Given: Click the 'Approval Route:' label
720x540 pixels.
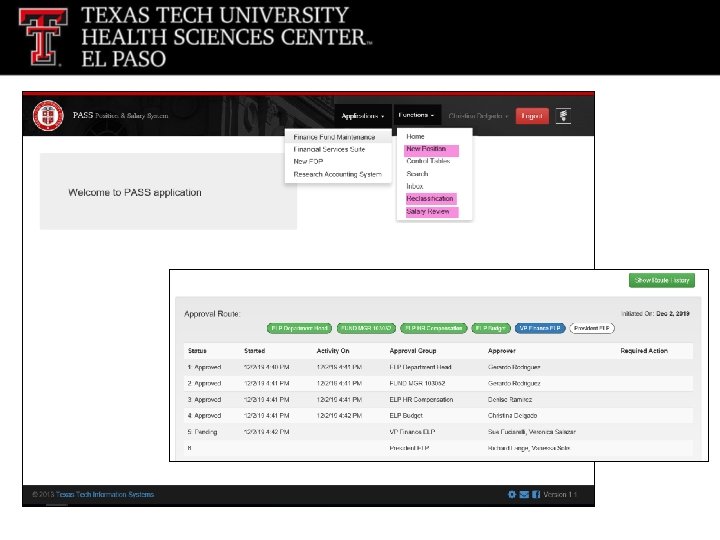Looking at the screenshot, I should pyautogui.click(x=212, y=314).
